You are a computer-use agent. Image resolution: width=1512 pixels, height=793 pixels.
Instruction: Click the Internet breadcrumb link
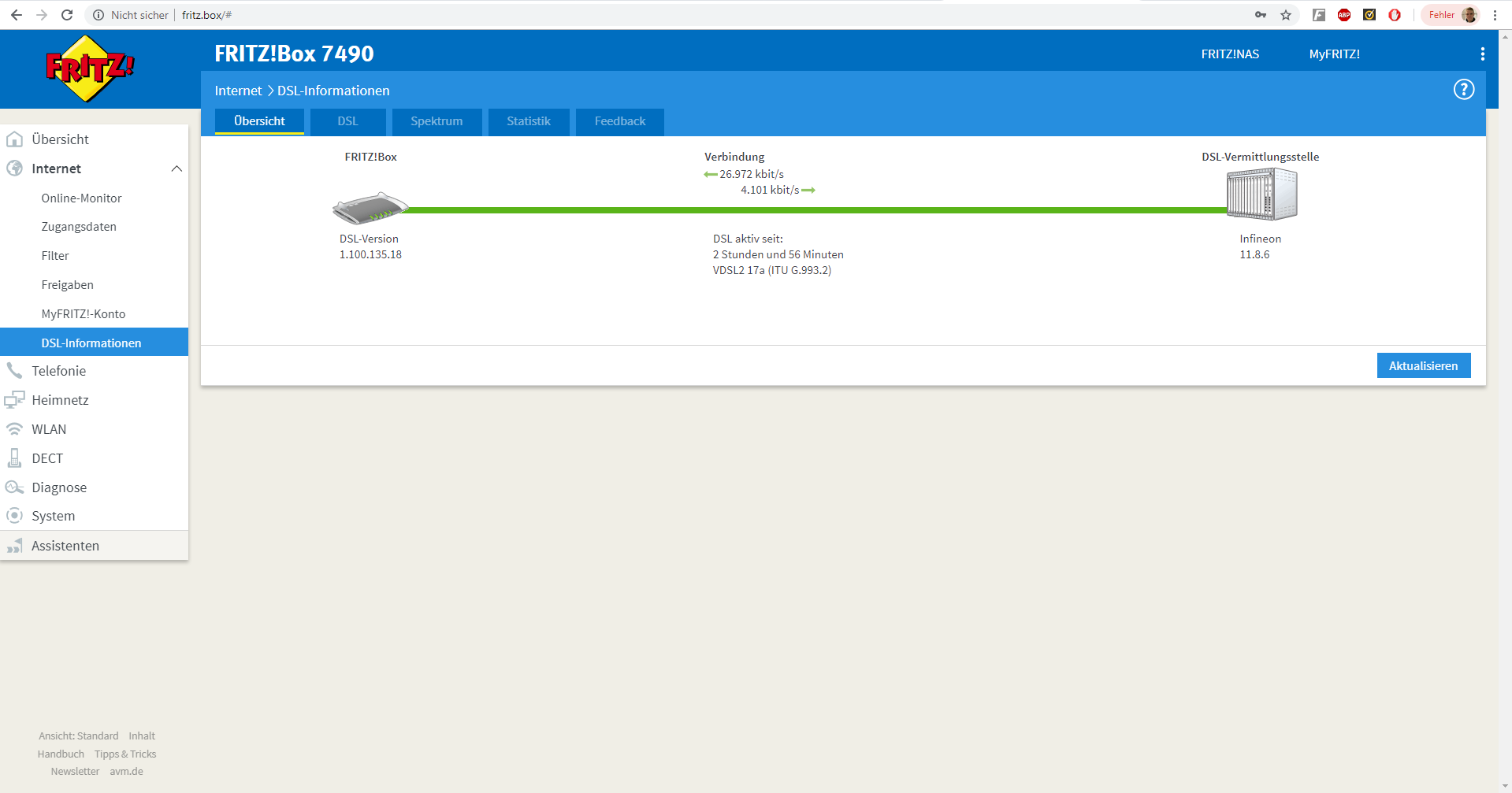tap(238, 91)
